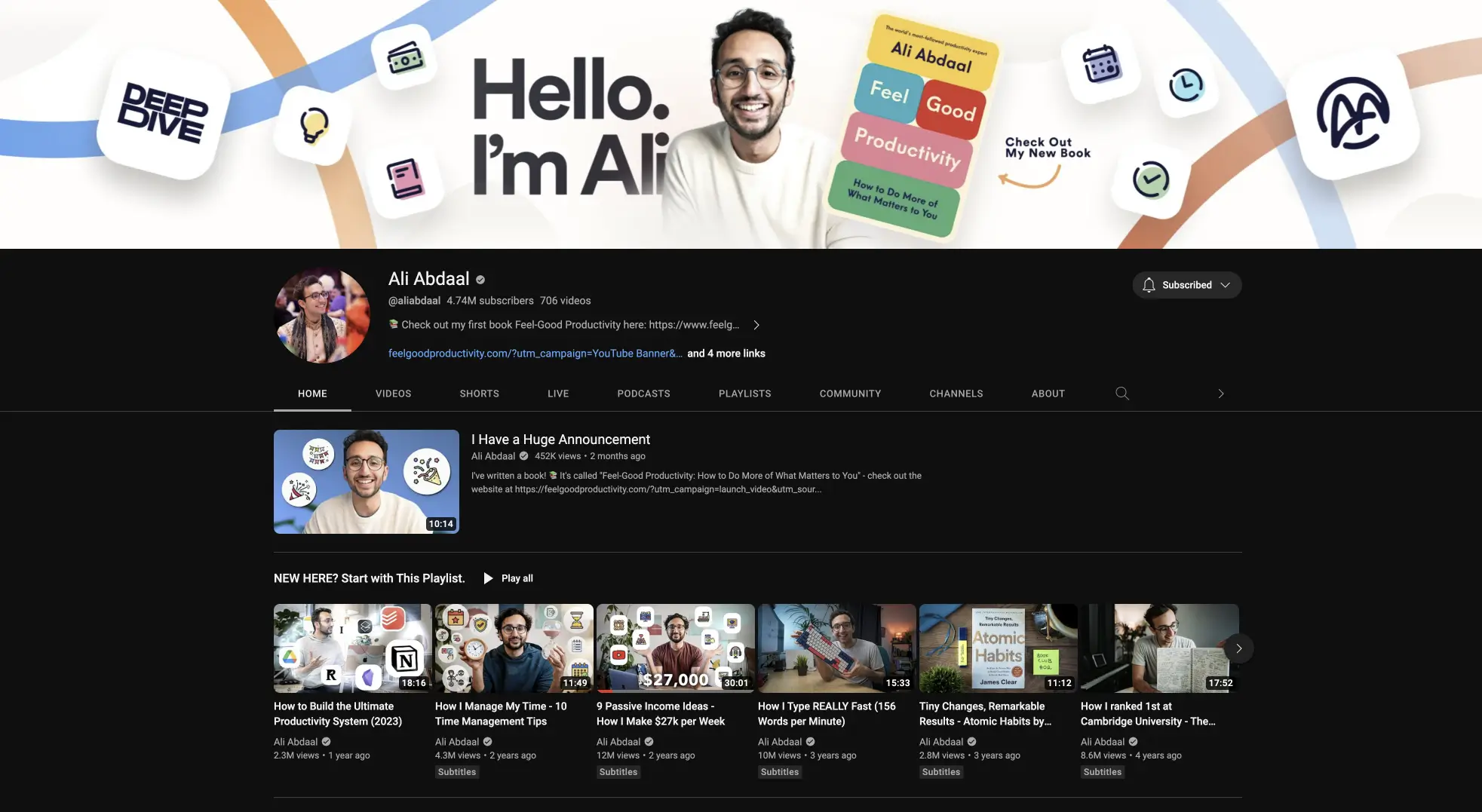Click the featured video description text
The image size is (1482, 812).
pos(696,483)
